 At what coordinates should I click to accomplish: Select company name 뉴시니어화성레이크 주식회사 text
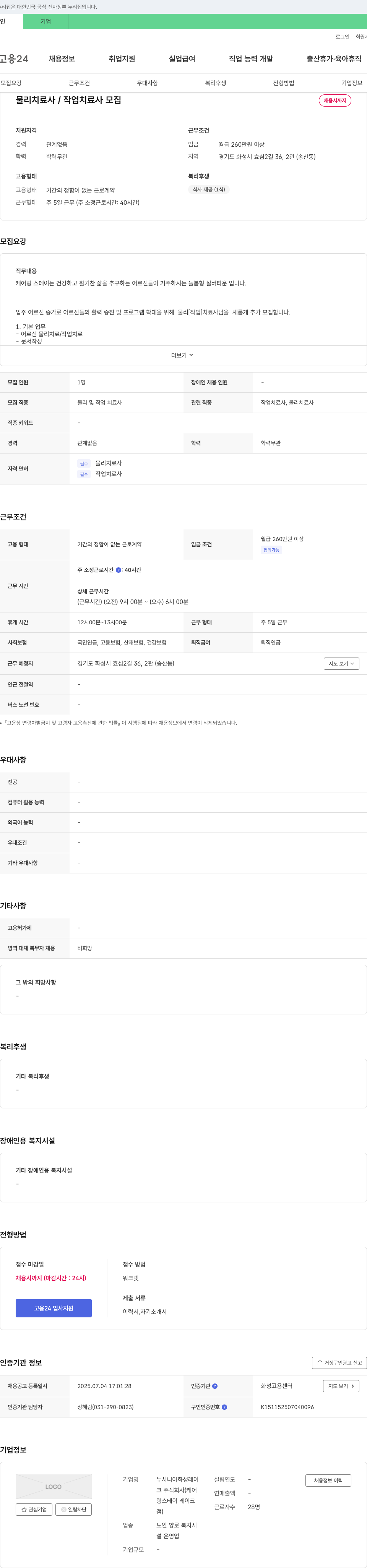tap(177, 1495)
